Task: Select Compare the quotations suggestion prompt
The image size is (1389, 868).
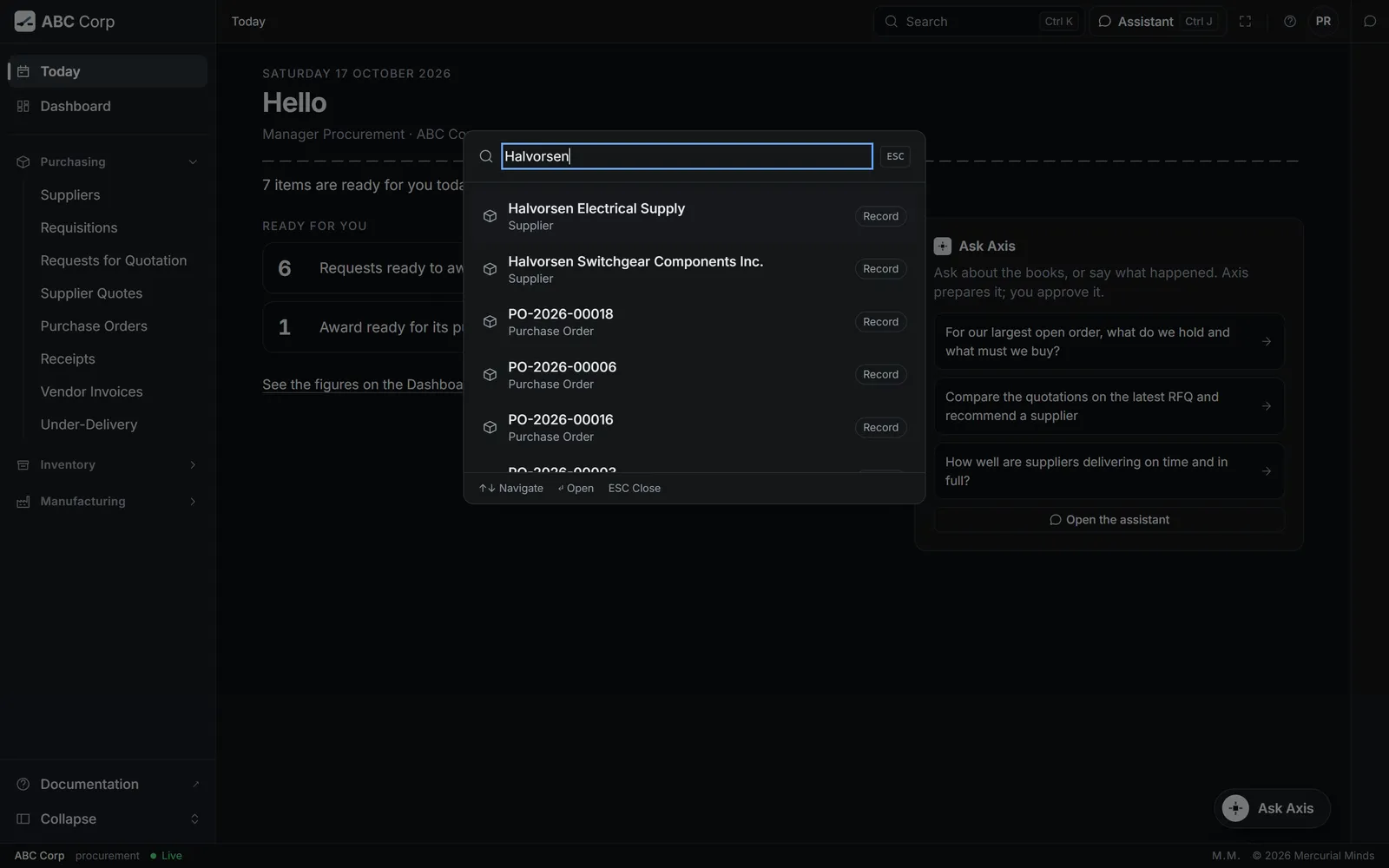Action: pyautogui.click(x=1109, y=406)
